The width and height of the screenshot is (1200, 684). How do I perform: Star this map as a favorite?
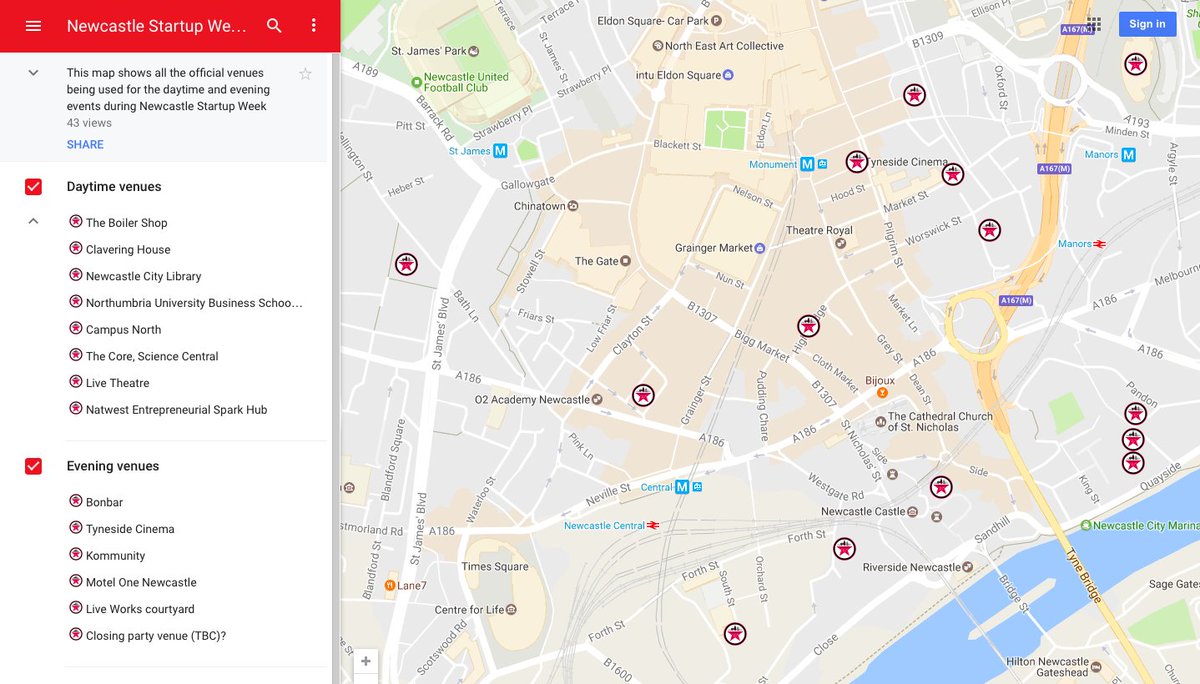click(x=305, y=73)
